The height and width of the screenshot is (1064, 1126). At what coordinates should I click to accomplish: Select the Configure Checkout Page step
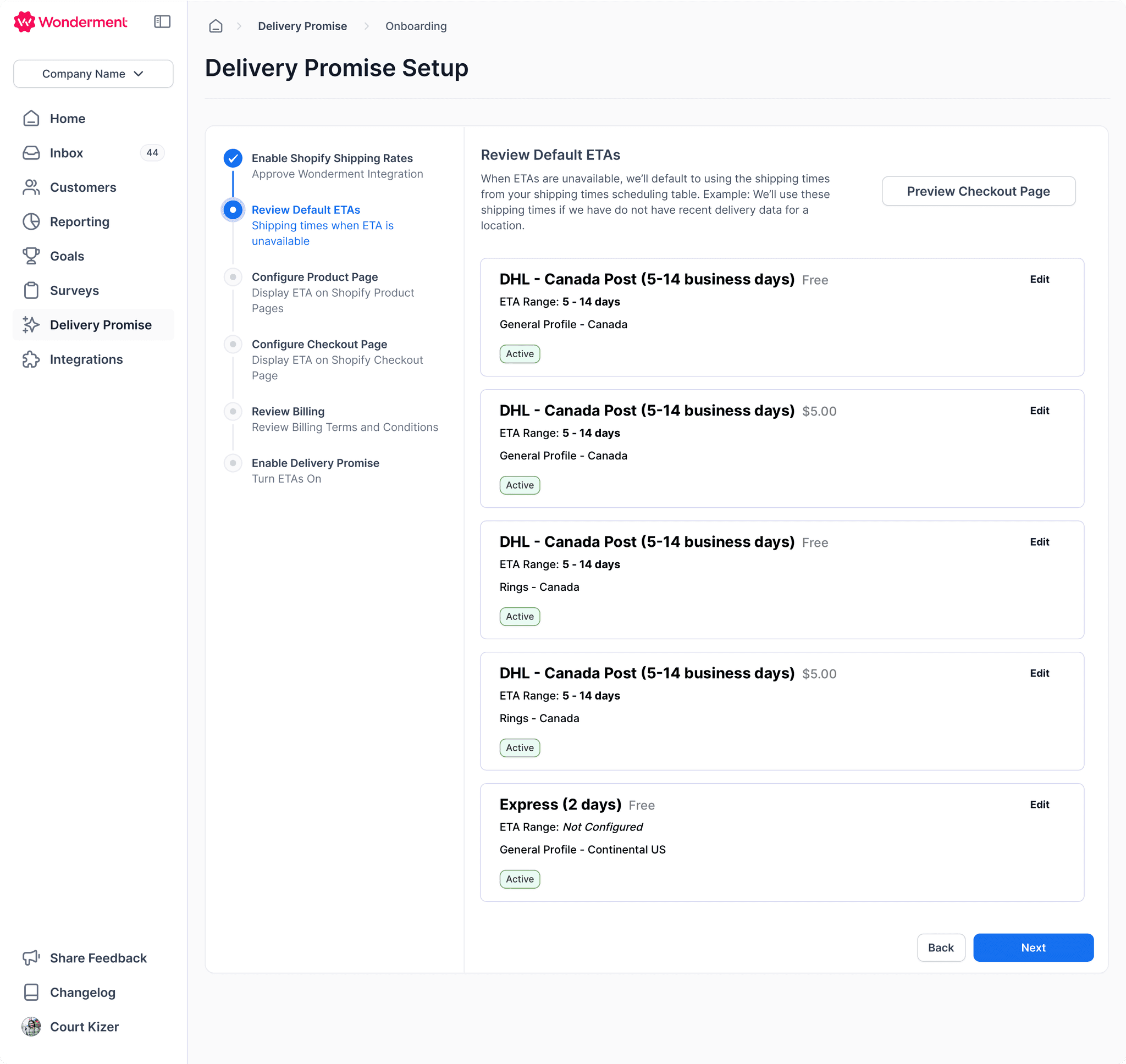pos(319,344)
